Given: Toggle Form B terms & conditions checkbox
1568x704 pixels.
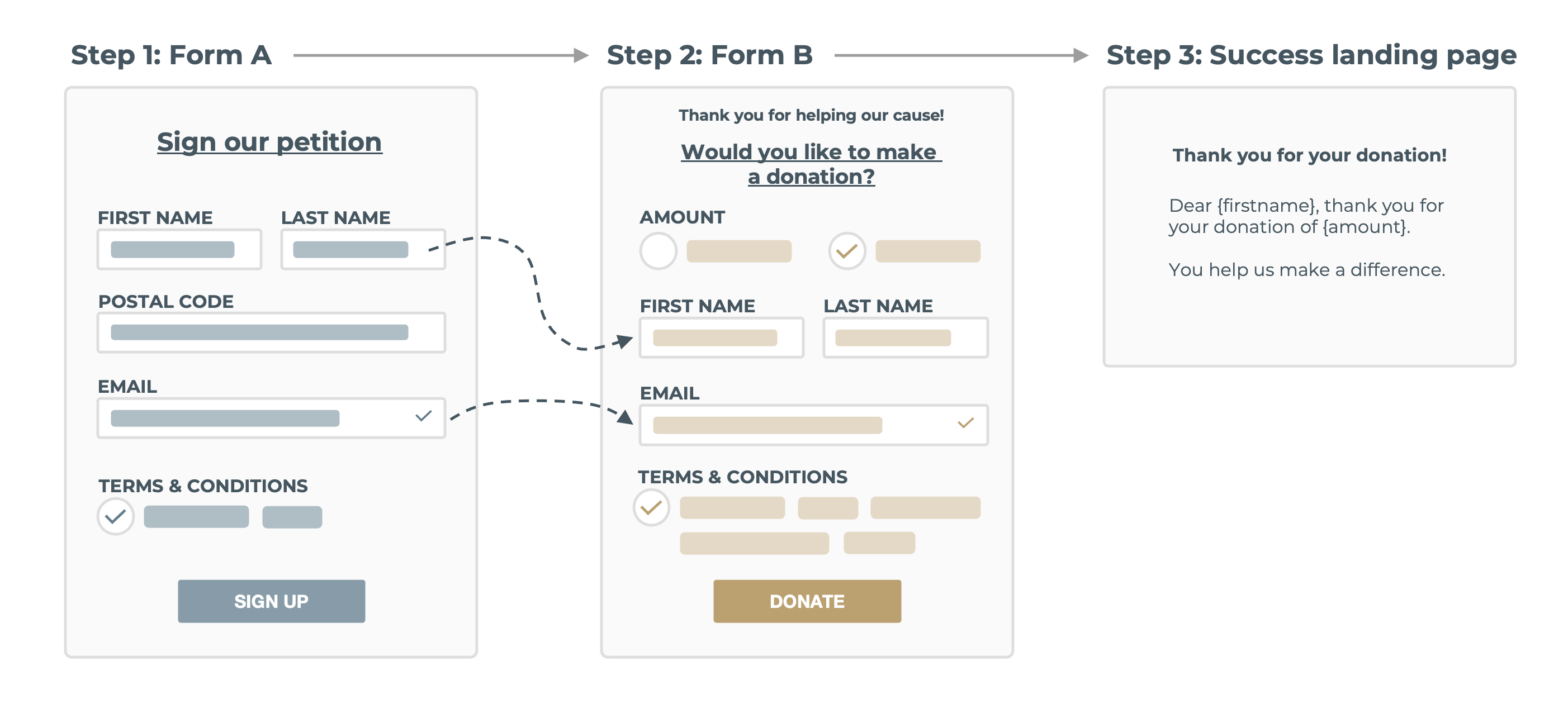Looking at the screenshot, I should click(651, 507).
